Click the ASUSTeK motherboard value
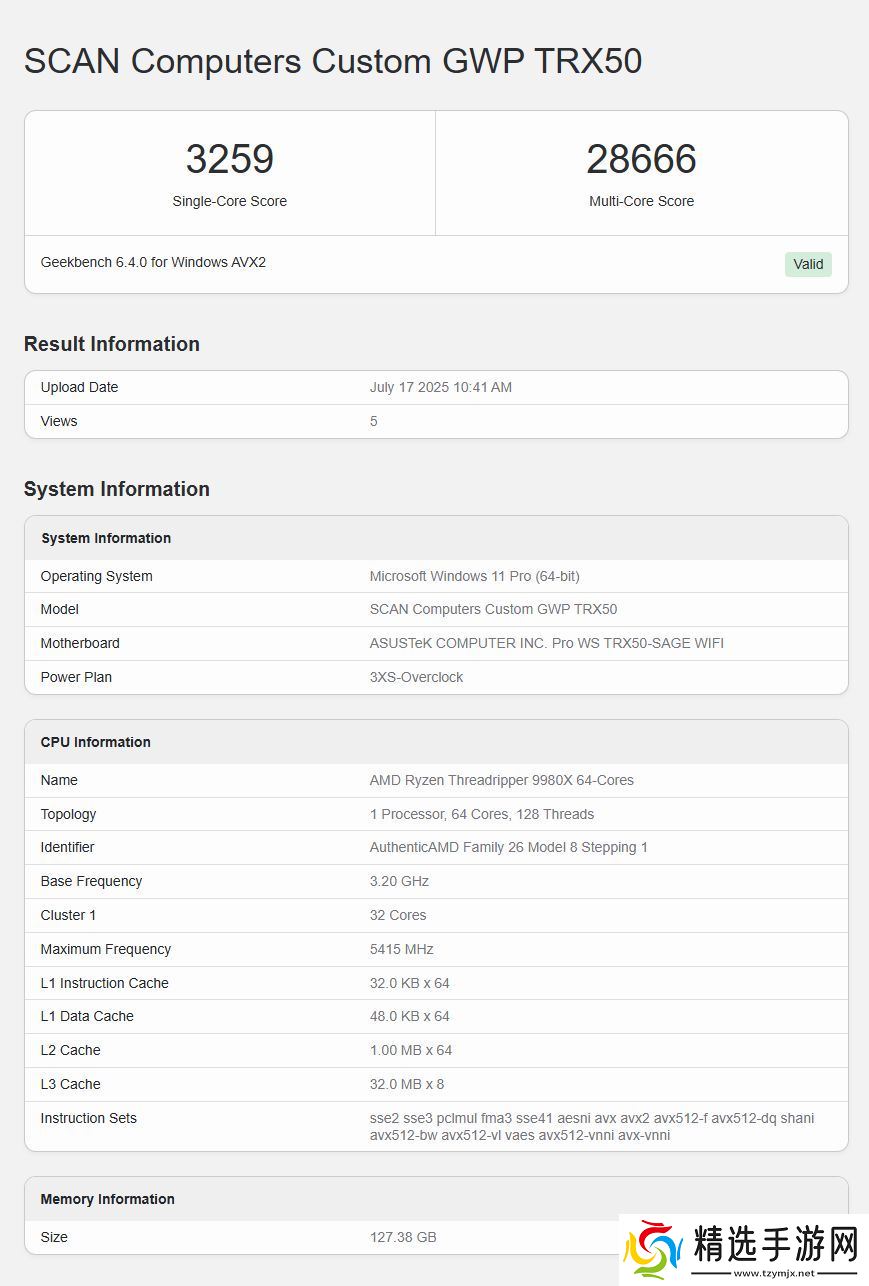Image resolution: width=869 pixels, height=1286 pixels. pos(546,643)
